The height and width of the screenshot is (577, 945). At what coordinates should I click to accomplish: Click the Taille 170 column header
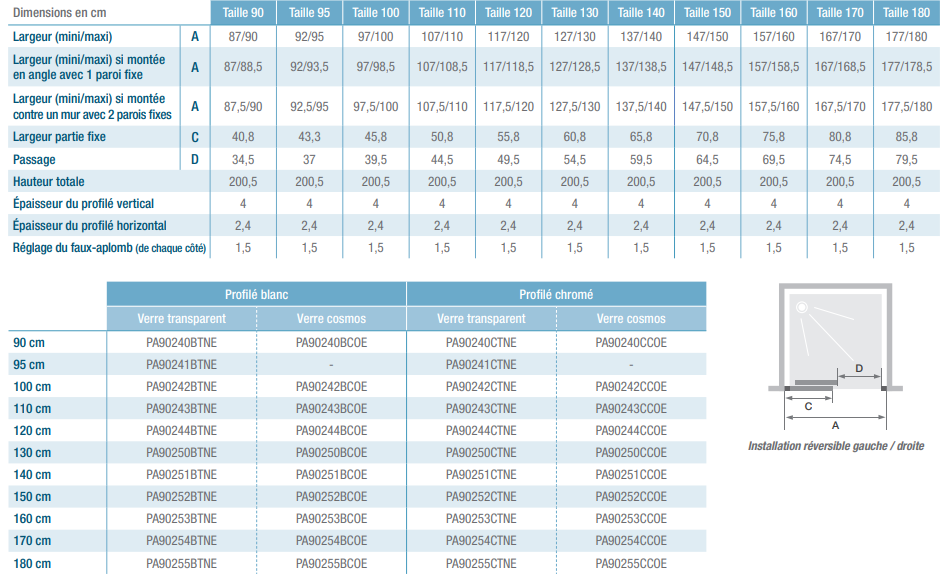tap(840, 13)
